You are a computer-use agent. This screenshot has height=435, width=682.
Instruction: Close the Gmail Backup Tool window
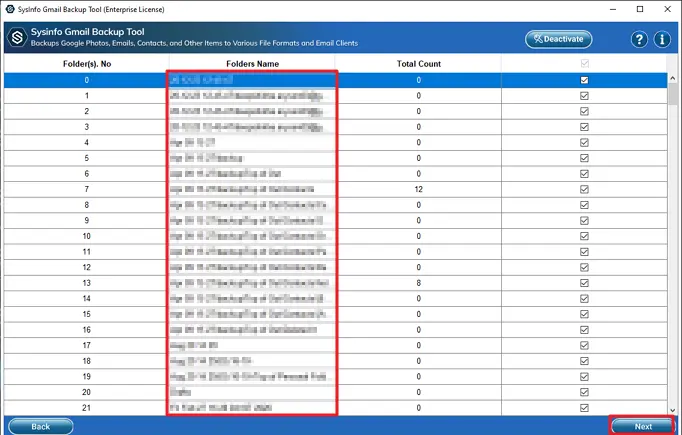667,9
